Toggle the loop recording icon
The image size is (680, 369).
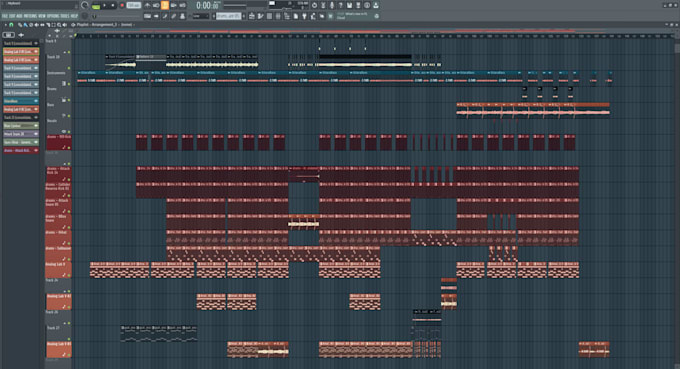(x=182, y=5)
